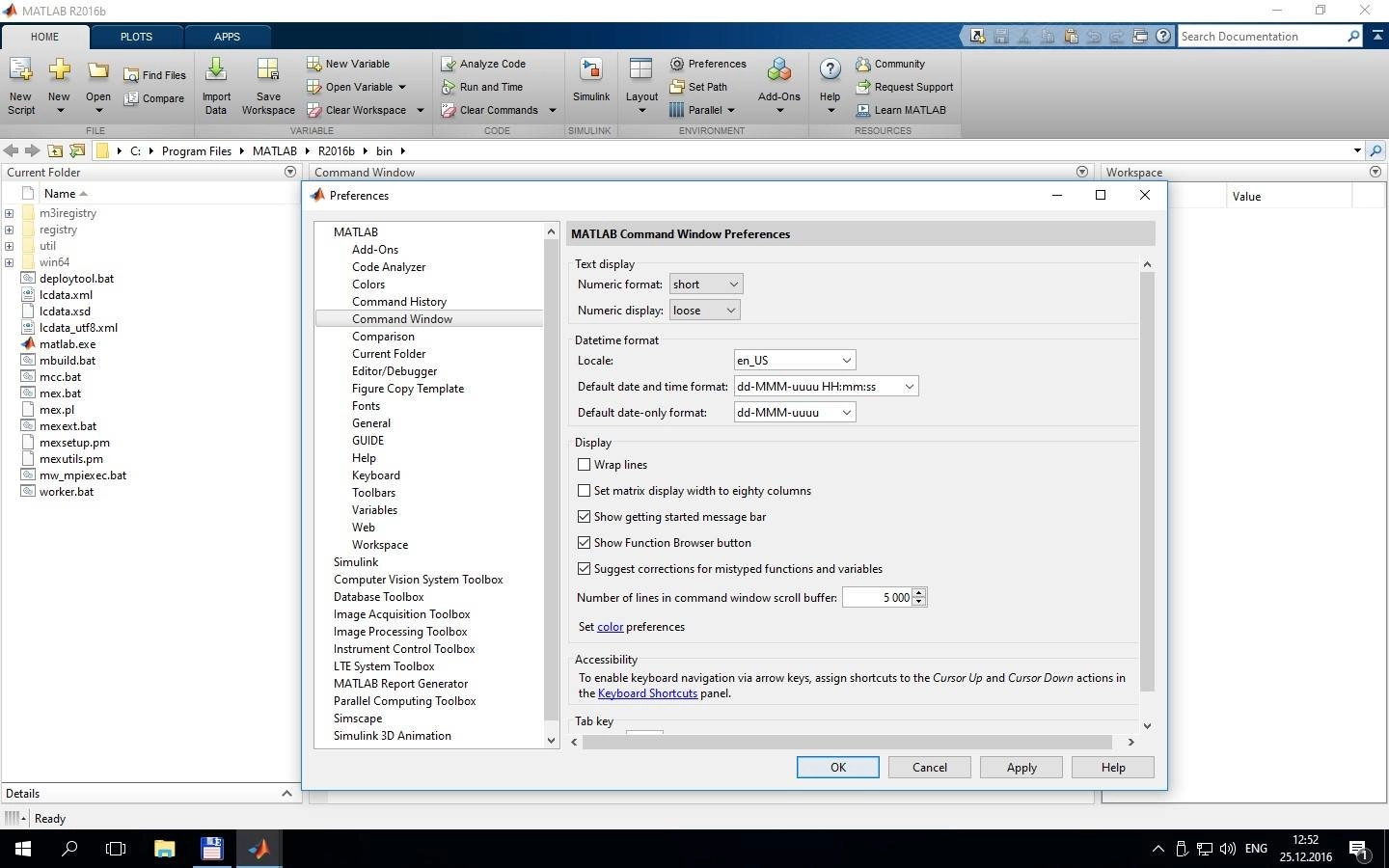
Task: Click the preferences tree scrollbar
Action: click(x=552, y=479)
